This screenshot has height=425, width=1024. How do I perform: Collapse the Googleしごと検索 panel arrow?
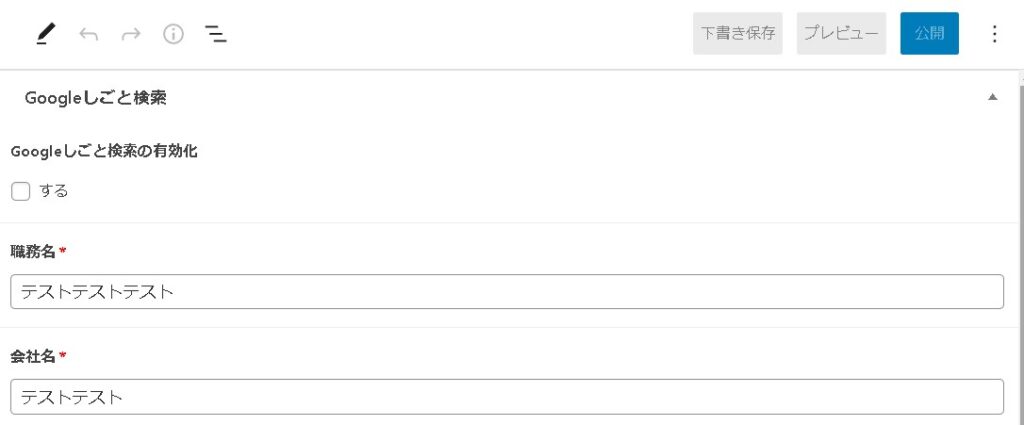click(992, 98)
